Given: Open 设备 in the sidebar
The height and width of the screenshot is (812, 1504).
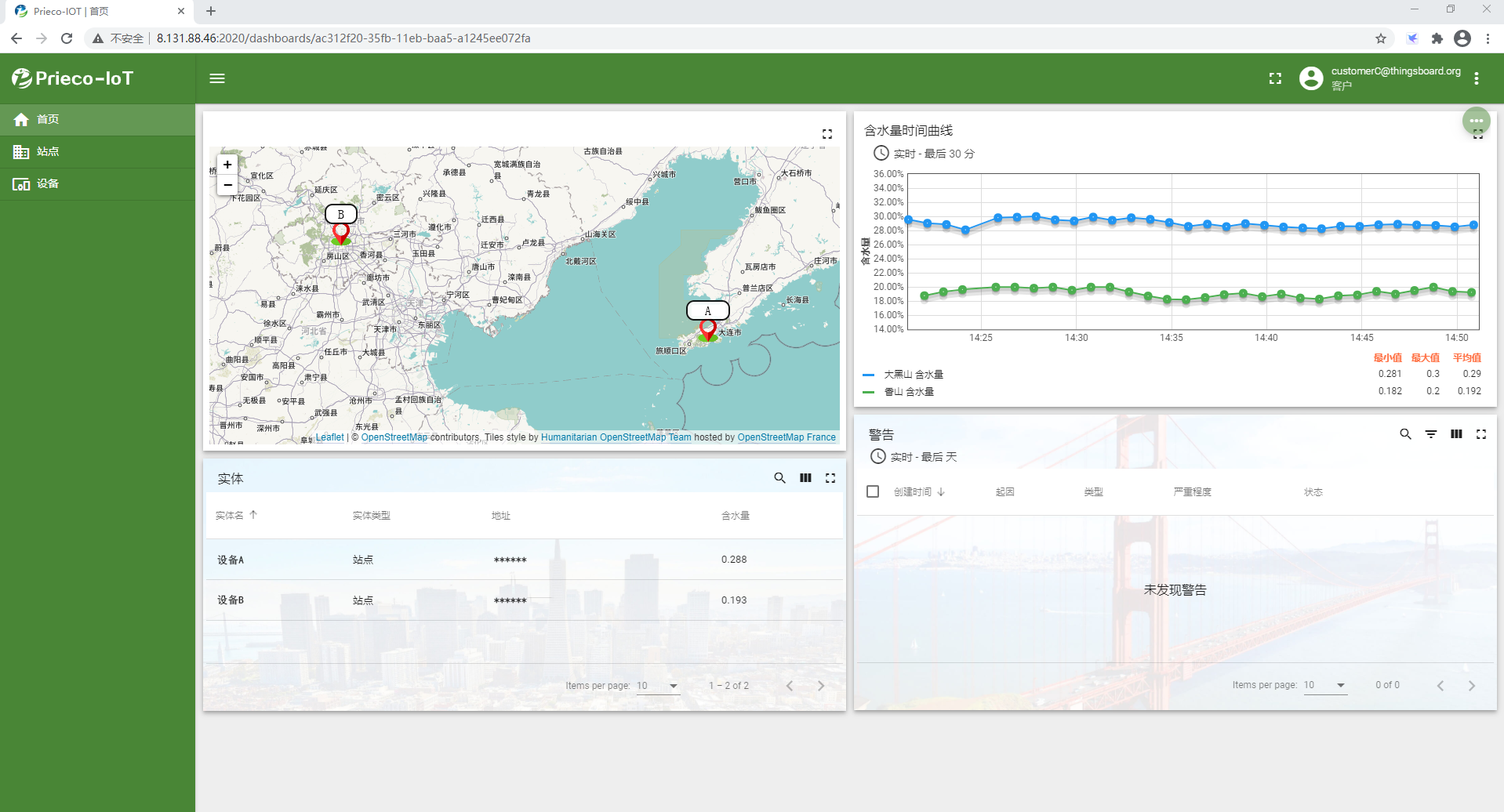Looking at the screenshot, I should tap(48, 183).
